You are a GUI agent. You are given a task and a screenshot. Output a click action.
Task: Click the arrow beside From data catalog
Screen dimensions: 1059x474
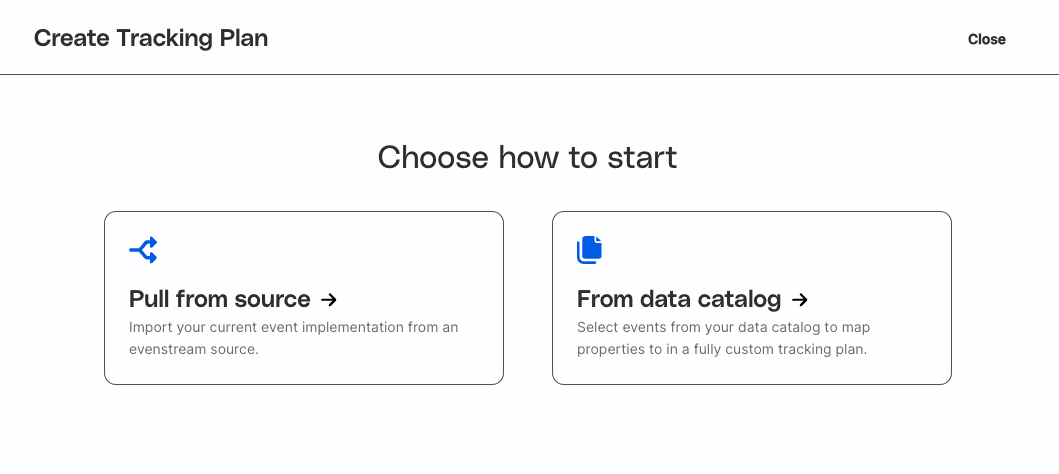pyautogui.click(x=799, y=300)
